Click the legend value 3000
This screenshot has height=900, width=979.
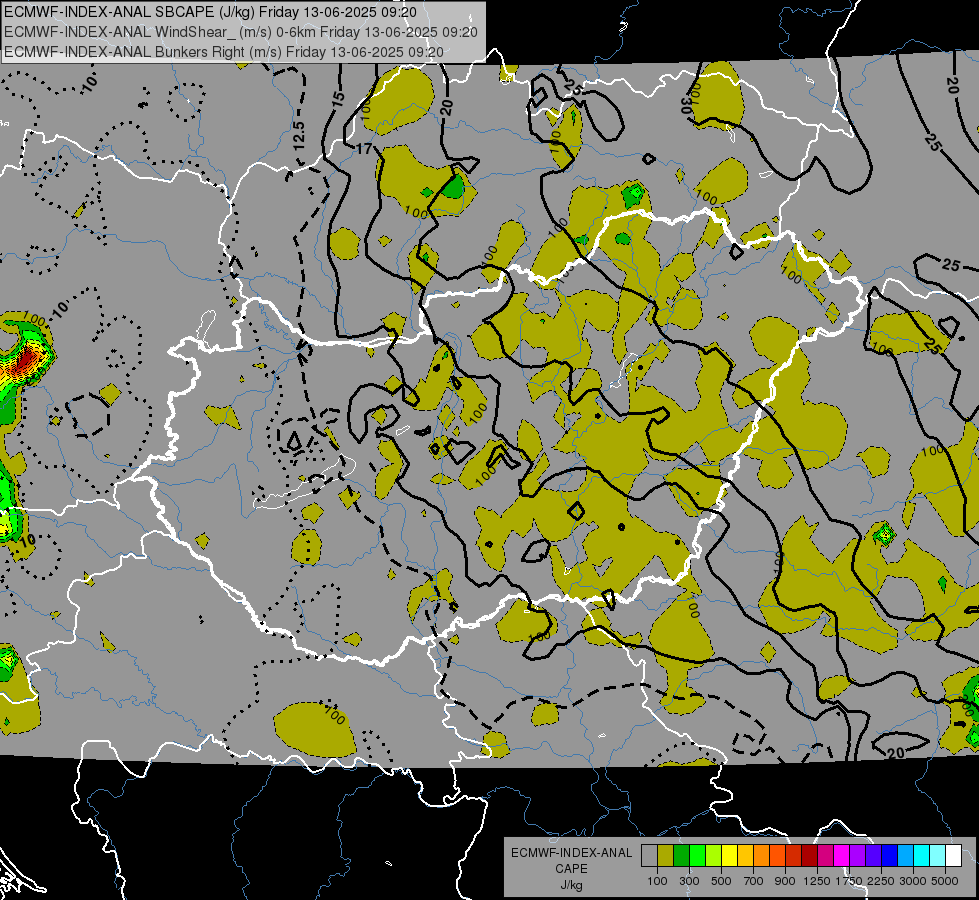913,881
